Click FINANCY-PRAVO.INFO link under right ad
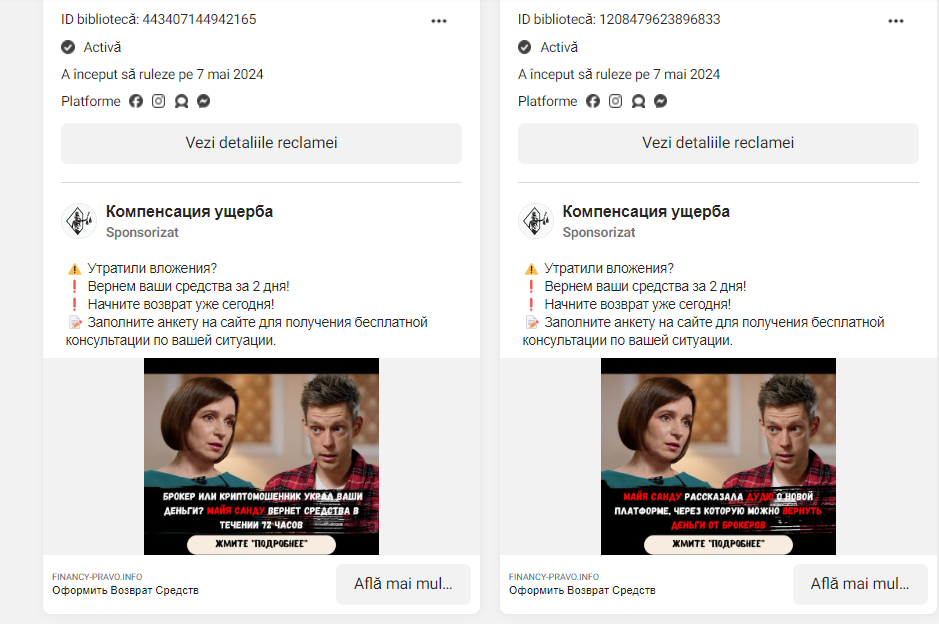This screenshot has height=624, width=939. tap(554, 577)
